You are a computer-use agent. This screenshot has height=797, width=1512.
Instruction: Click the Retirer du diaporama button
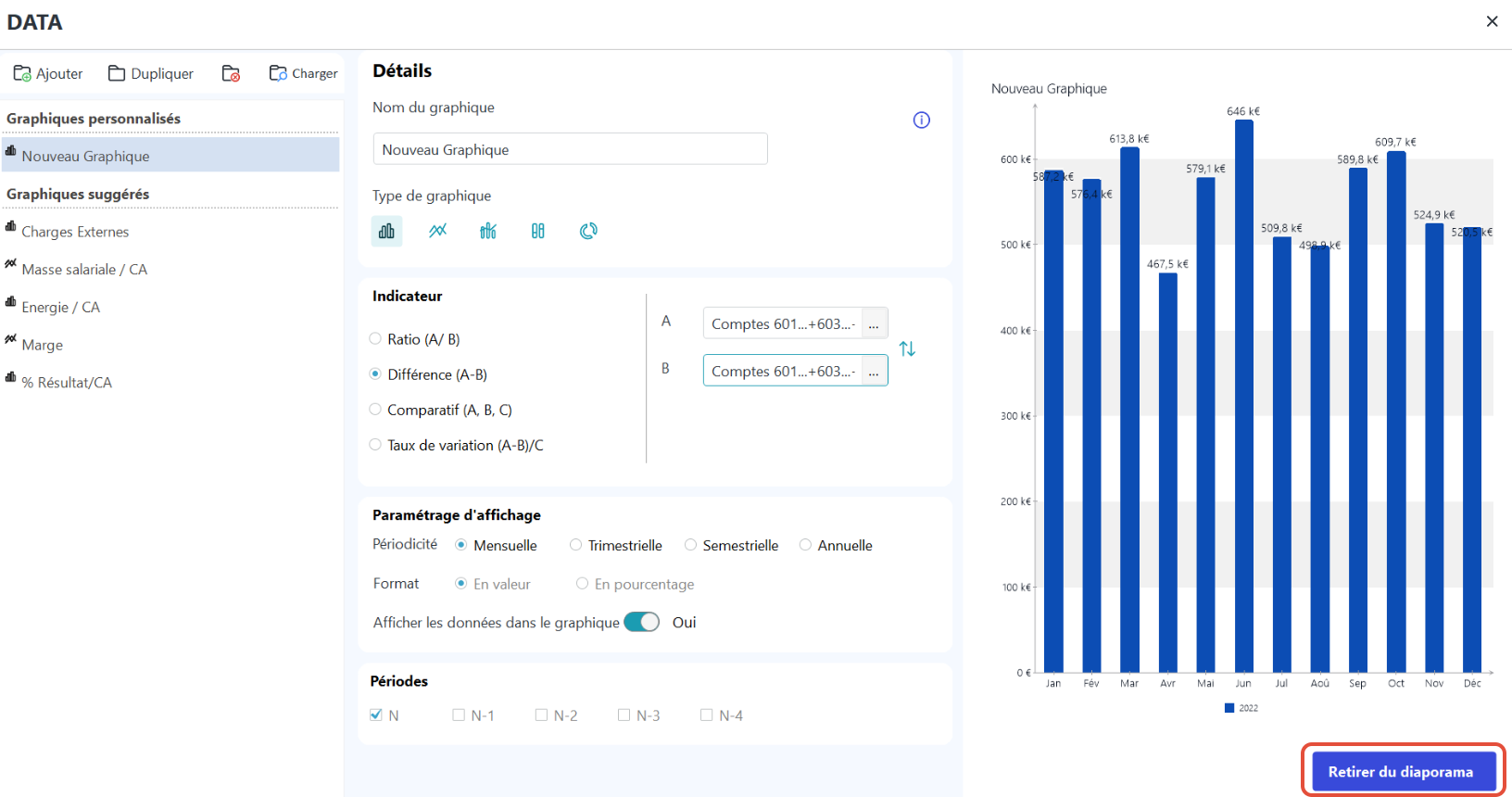1403,771
